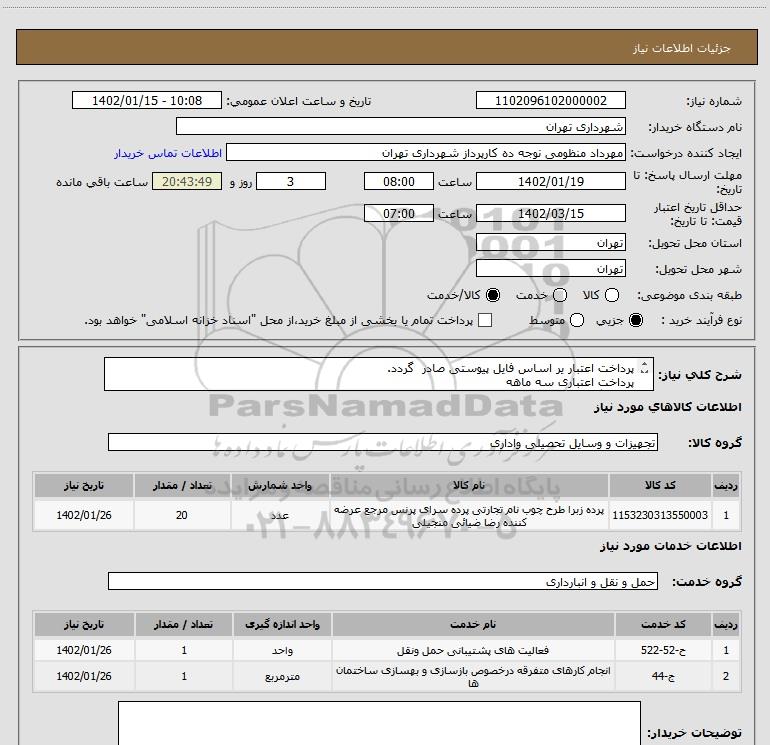The width and height of the screenshot is (770, 745).
Task: Click the واحد unit cell in services
Action: [x=282, y=650]
